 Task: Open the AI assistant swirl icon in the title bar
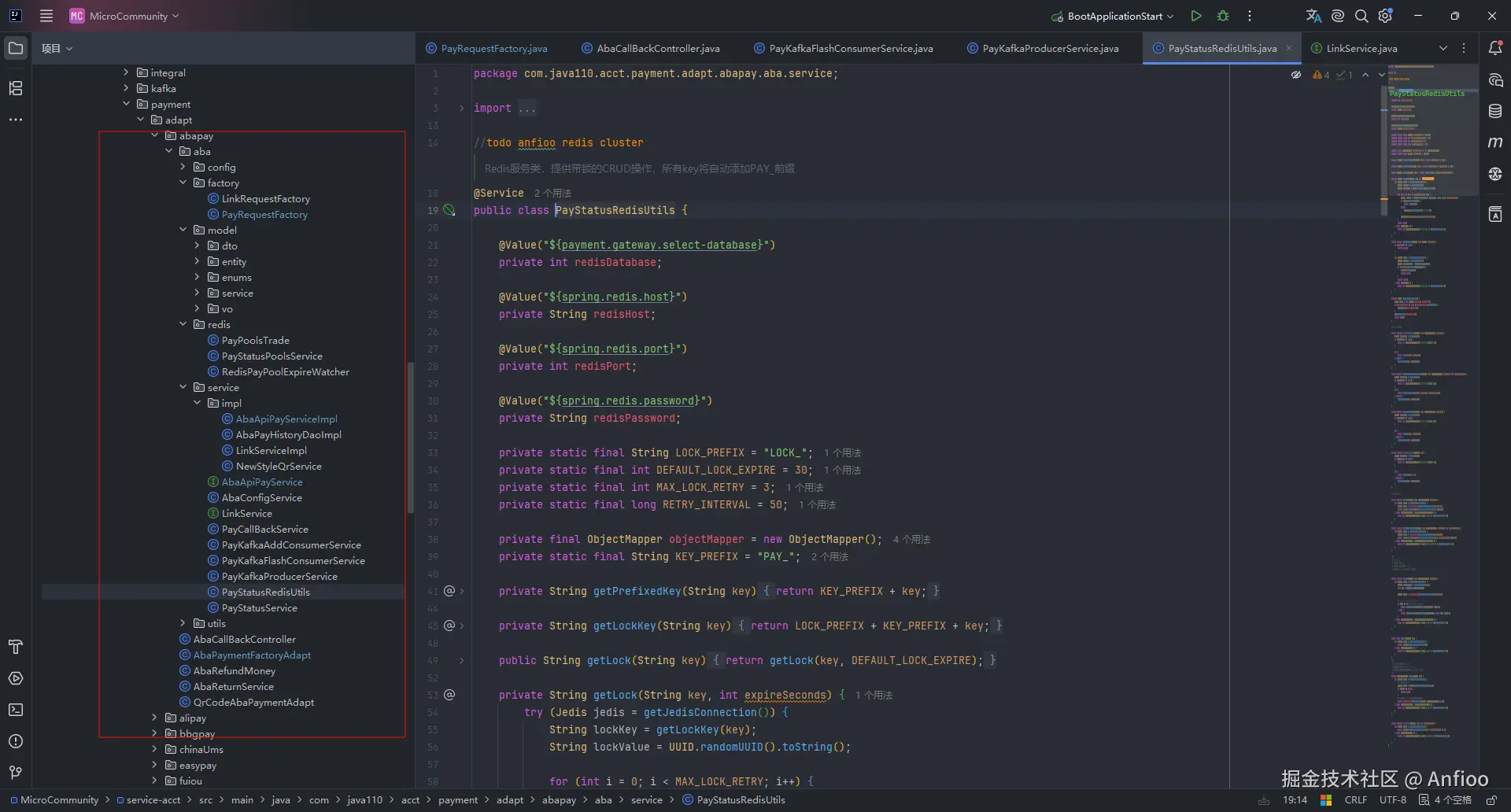[x=1338, y=16]
